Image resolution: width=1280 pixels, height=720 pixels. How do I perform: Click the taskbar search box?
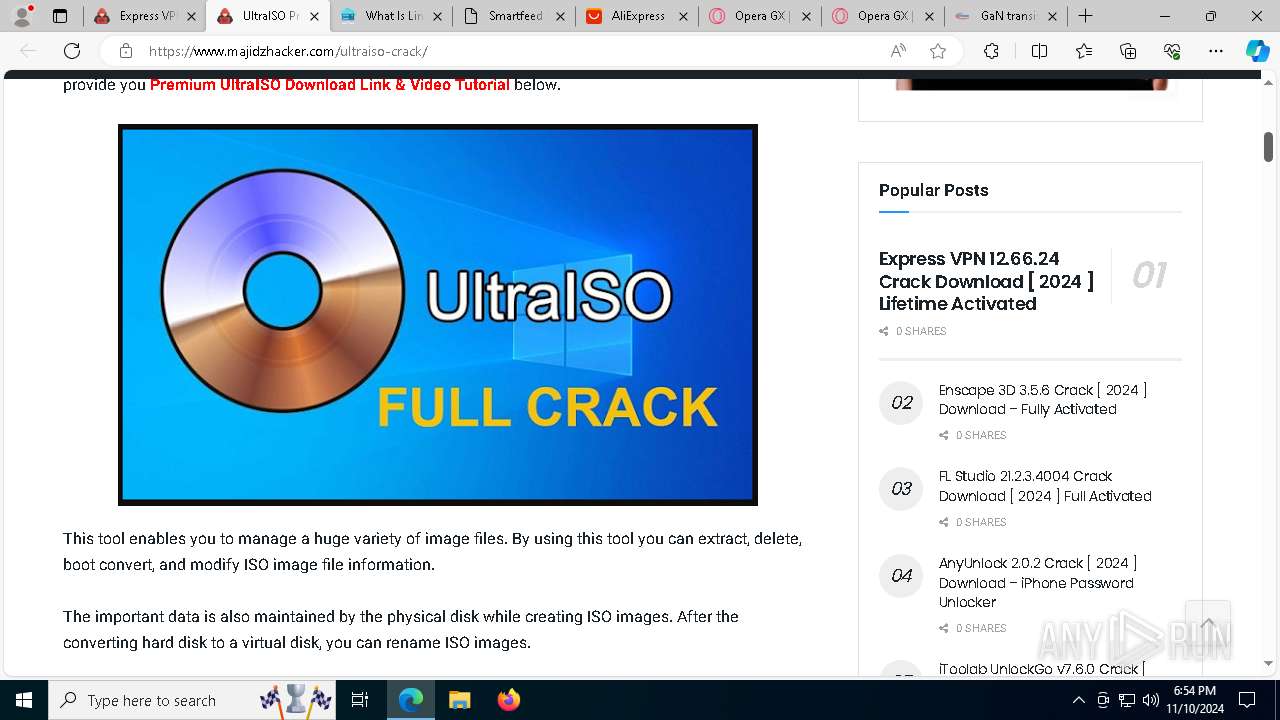tap(192, 700)
